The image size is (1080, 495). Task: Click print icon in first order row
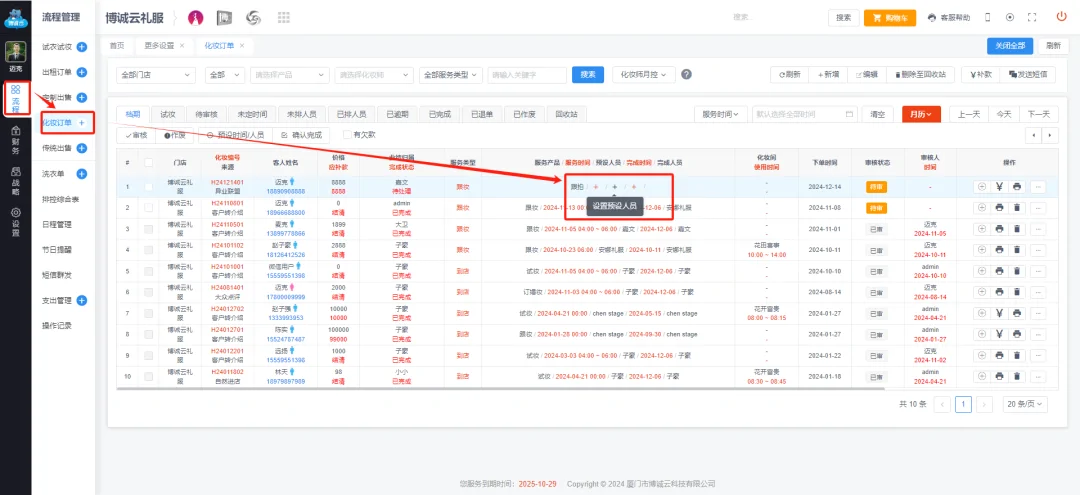[x=1016, y=186]
